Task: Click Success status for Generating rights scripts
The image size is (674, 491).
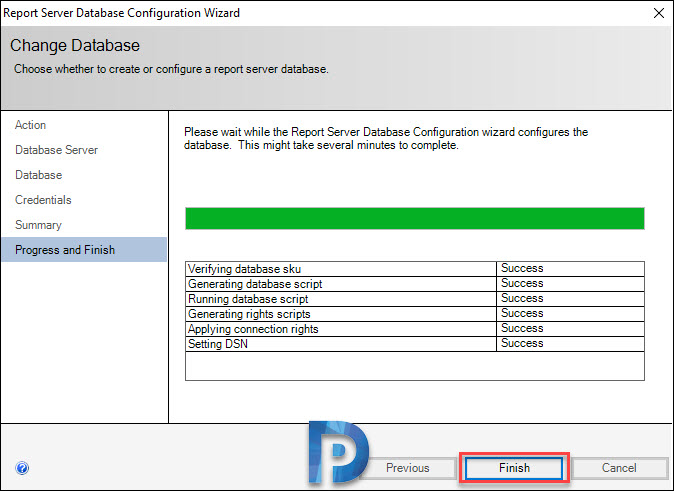Action: pos(522,313)
